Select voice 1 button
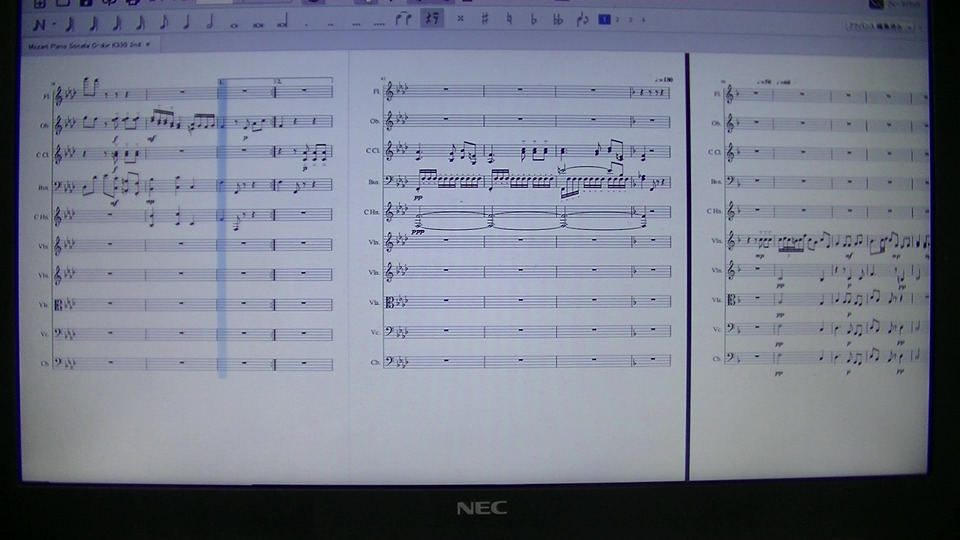The height and width of the screenshot is (540, 960). 604,20
